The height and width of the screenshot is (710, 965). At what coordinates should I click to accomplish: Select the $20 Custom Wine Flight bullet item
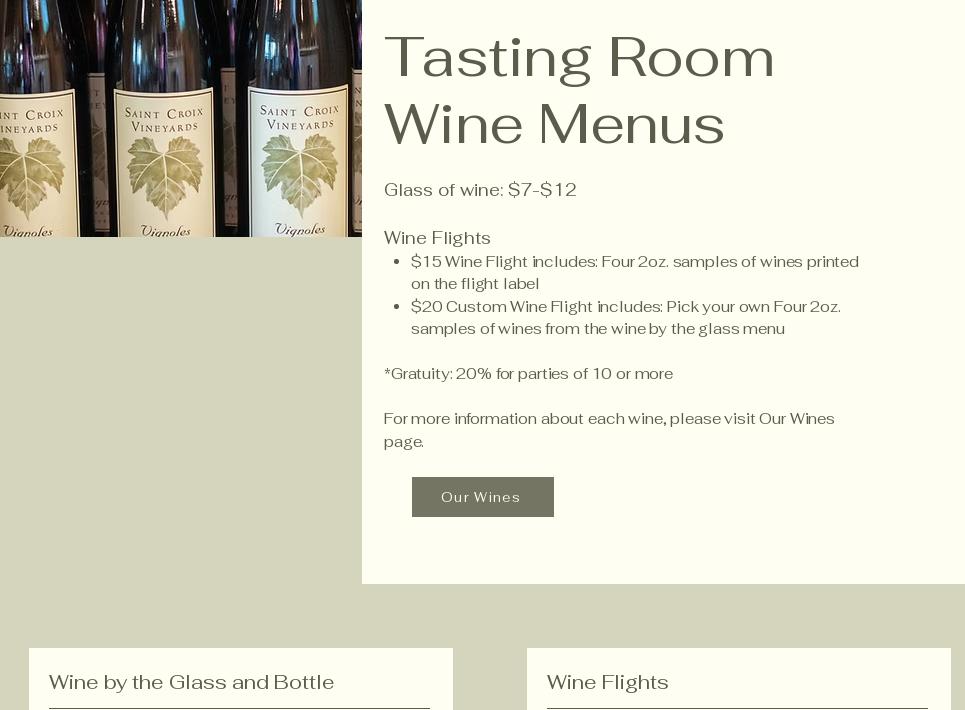pos(626,317)
